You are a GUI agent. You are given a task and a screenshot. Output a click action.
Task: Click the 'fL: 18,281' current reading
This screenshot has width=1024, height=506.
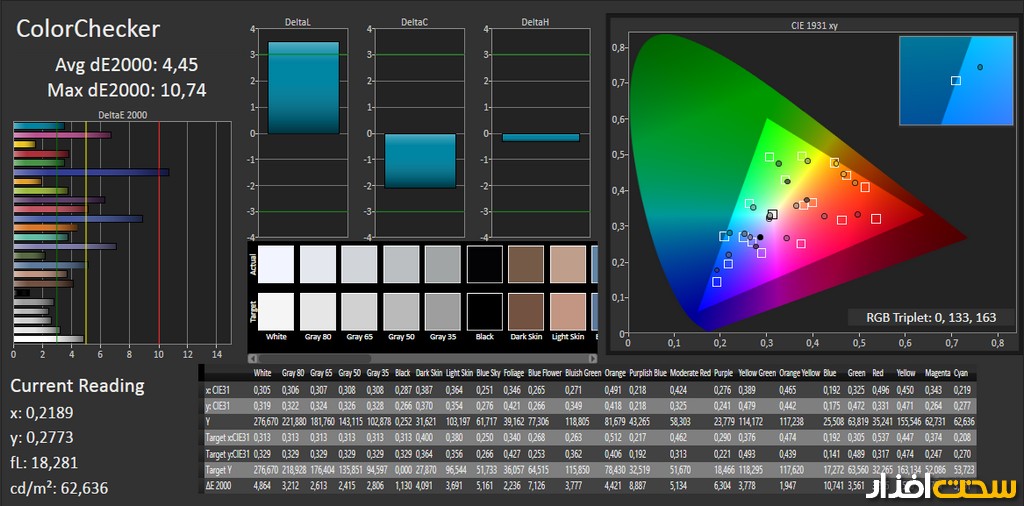coord(44,463)
